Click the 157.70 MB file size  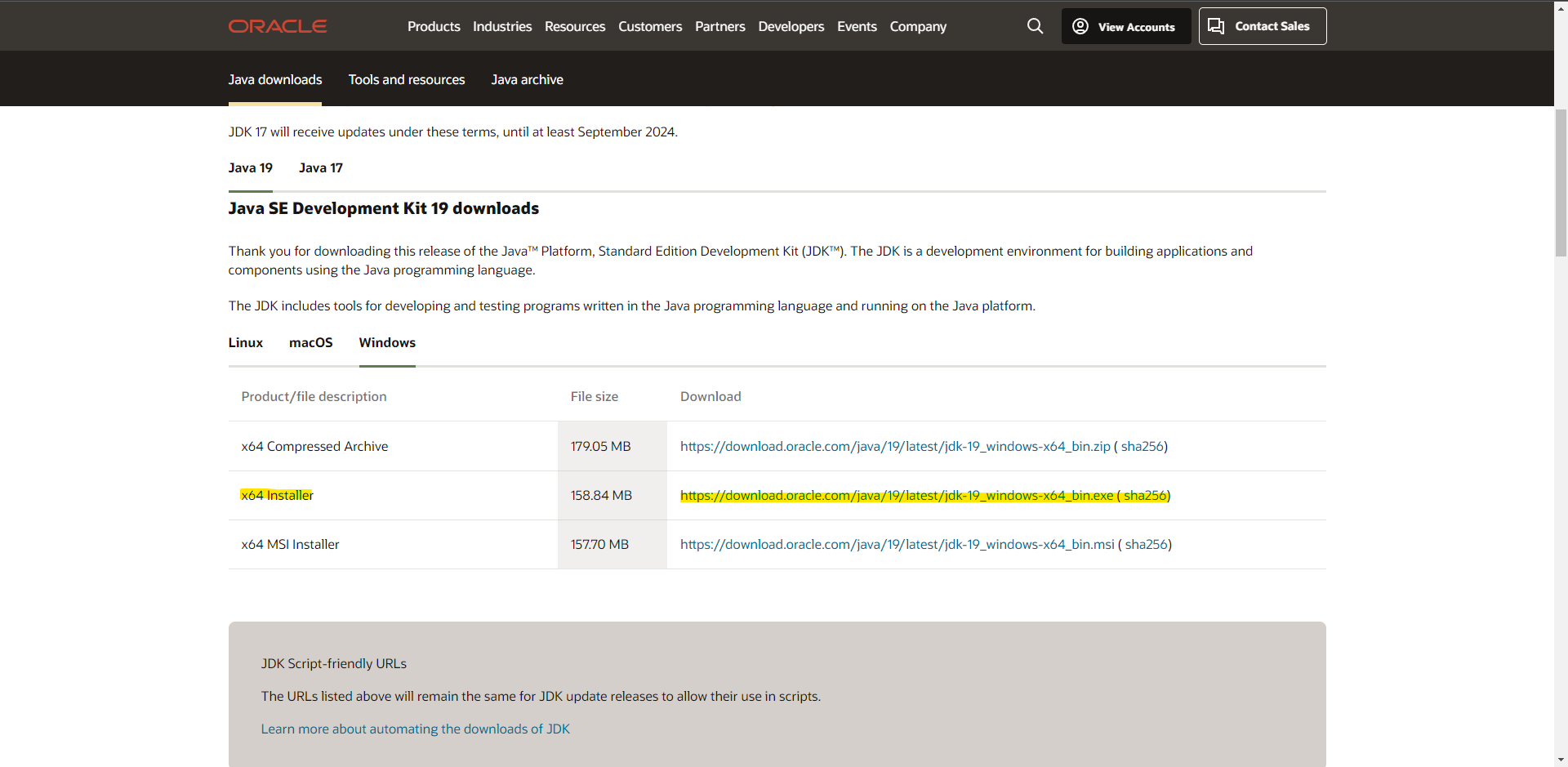(x=599, y=544)
